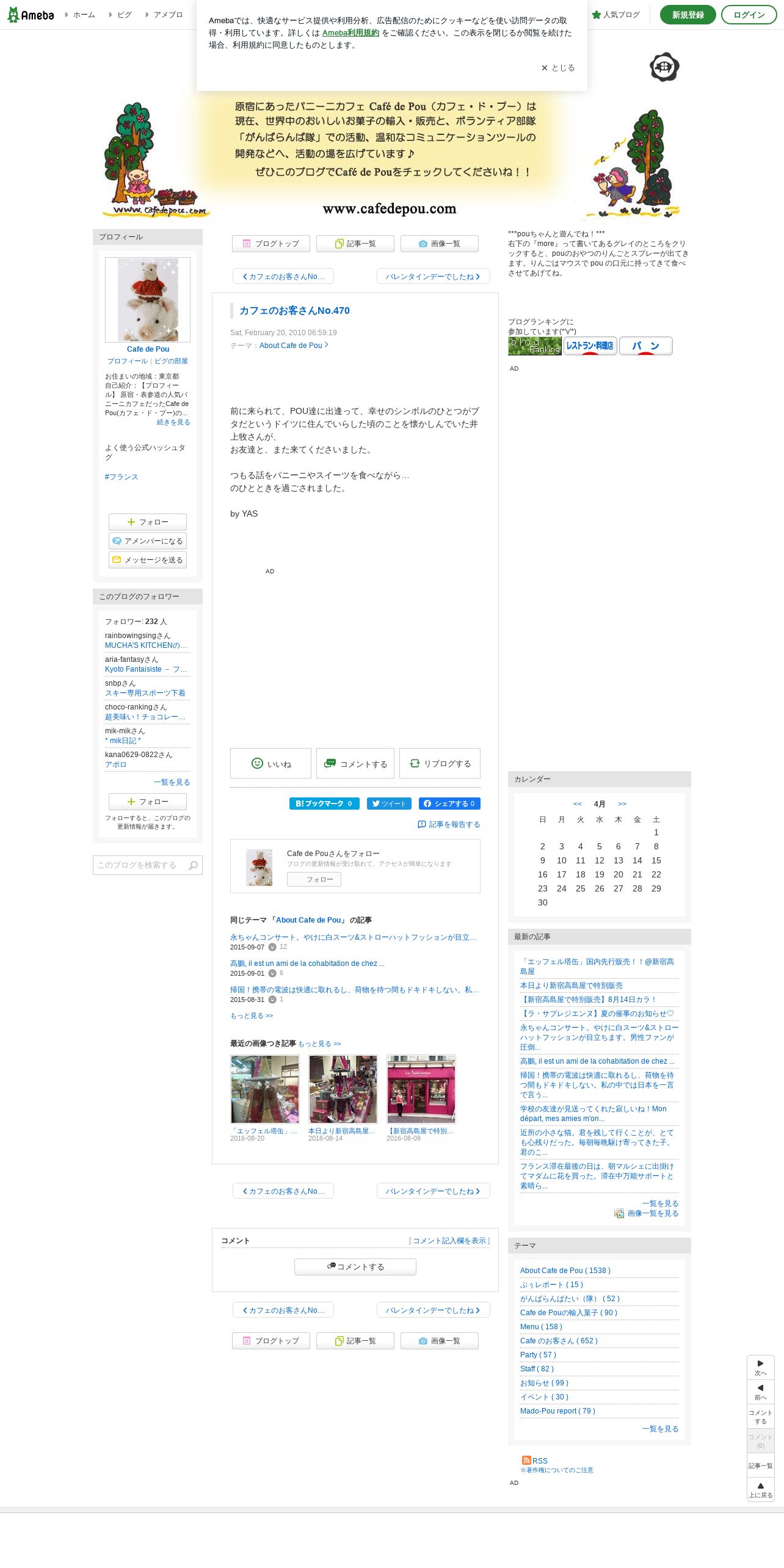Click the floating 前へ arrow button
Viewport: 784px width, 1568px height.
[761, 1392]
